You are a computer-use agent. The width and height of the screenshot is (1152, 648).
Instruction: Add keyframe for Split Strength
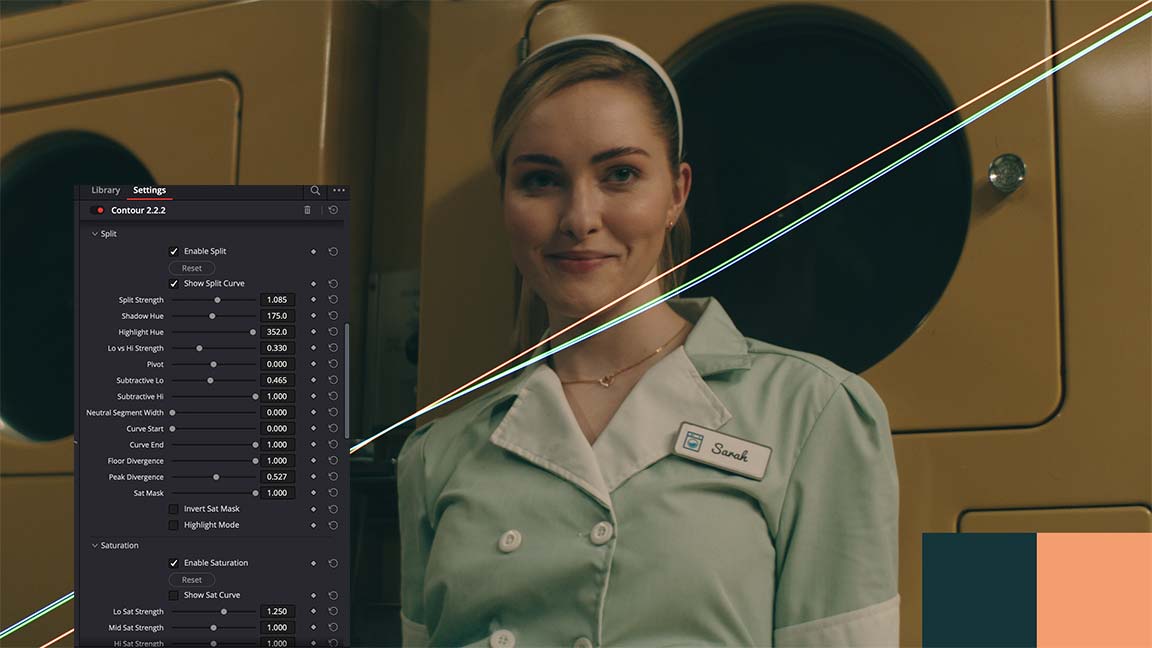(313, 300)
